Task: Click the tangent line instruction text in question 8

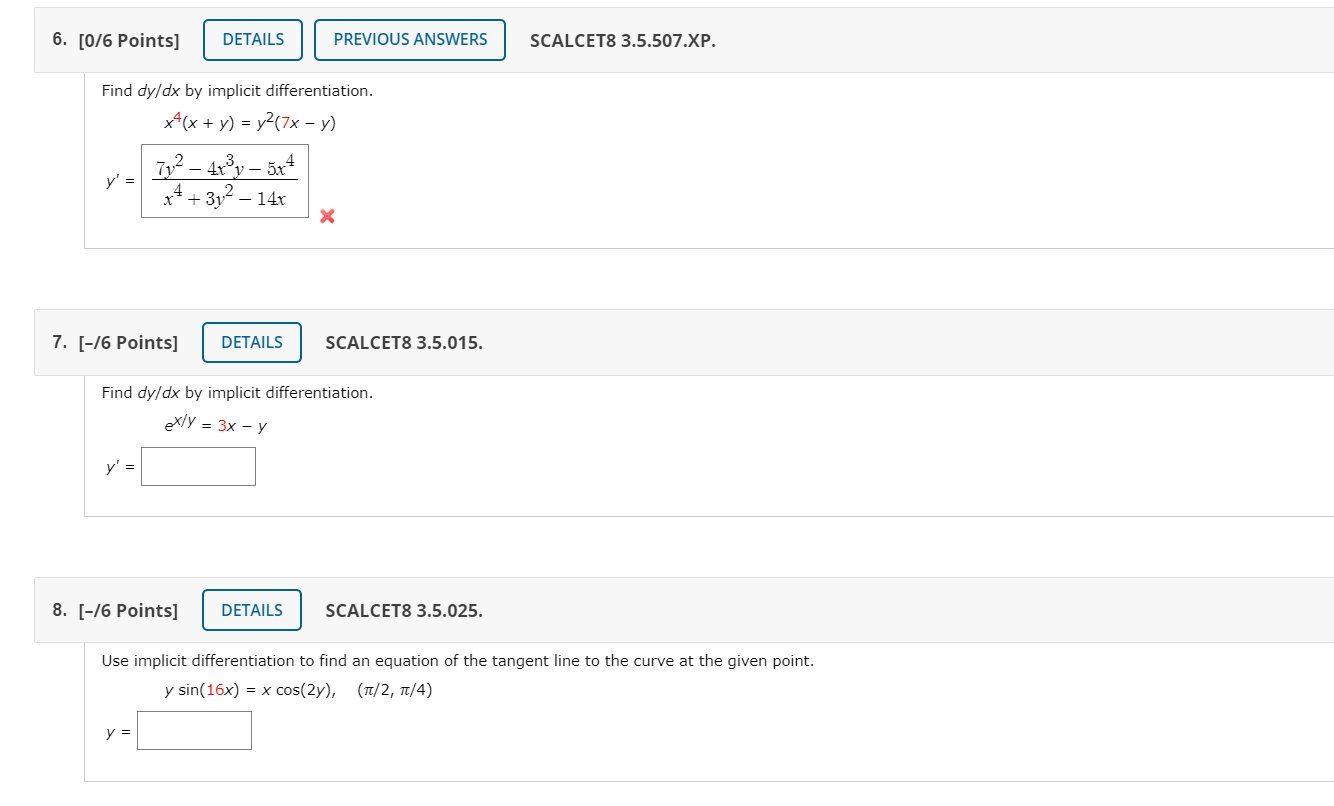Action: [x=458, y=661]
